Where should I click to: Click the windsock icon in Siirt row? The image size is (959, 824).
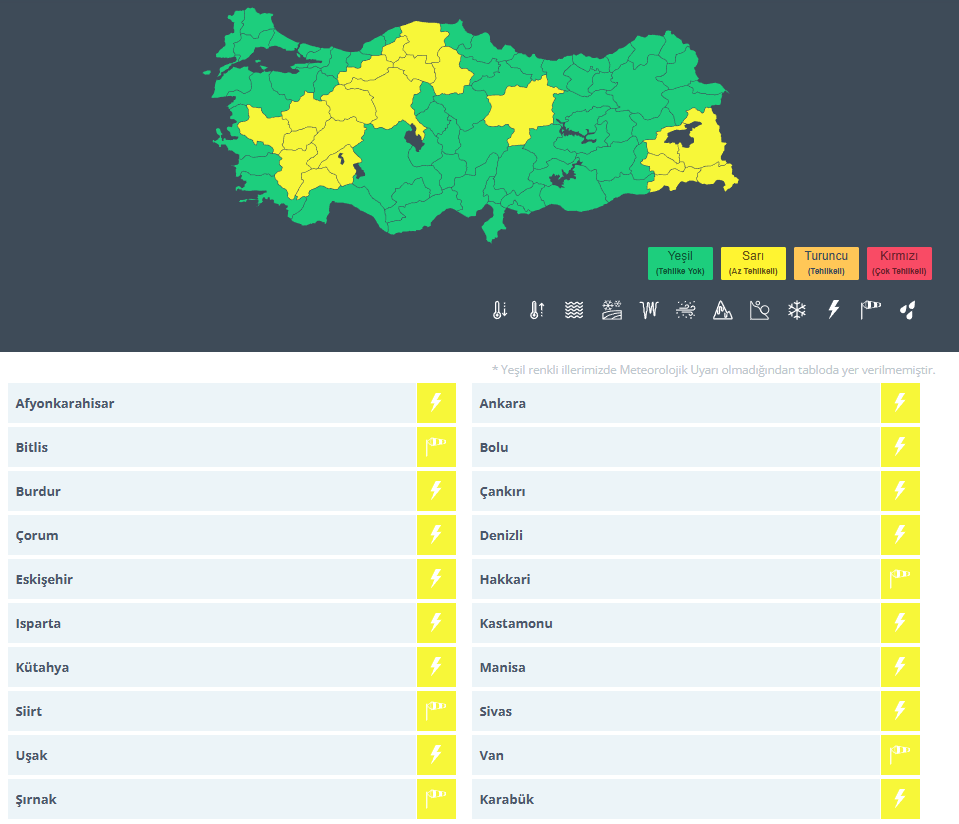point(436,711)
